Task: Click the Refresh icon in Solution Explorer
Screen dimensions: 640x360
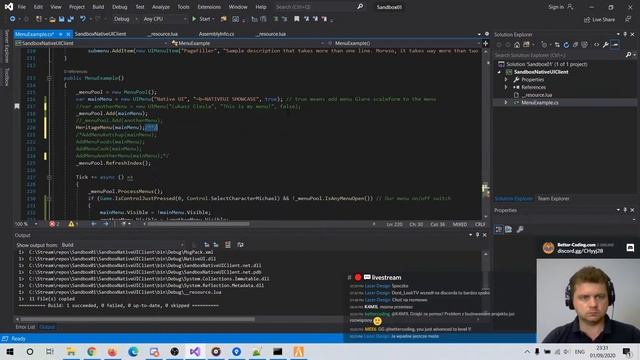Action: point(566,45)
